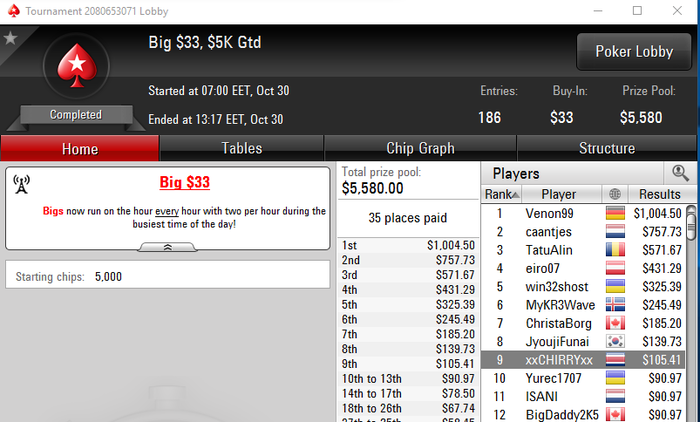
Task: Click JyoujiFunai's Korean flag icon
Action: 615,341
